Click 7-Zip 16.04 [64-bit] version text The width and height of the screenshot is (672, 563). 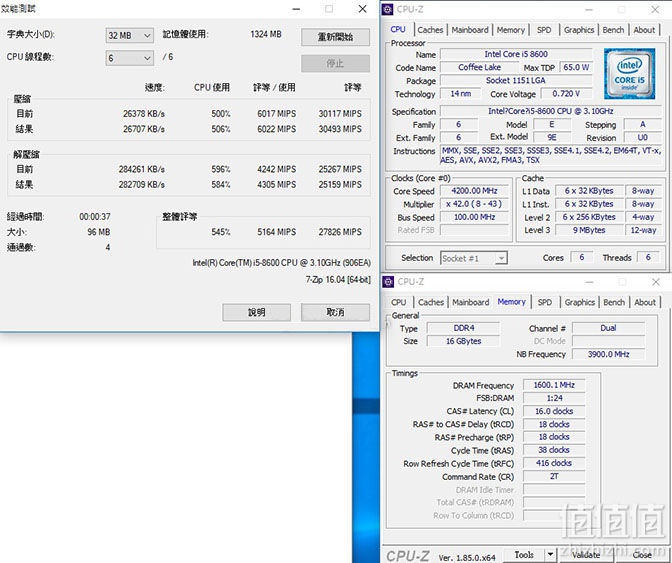point(338,279)
